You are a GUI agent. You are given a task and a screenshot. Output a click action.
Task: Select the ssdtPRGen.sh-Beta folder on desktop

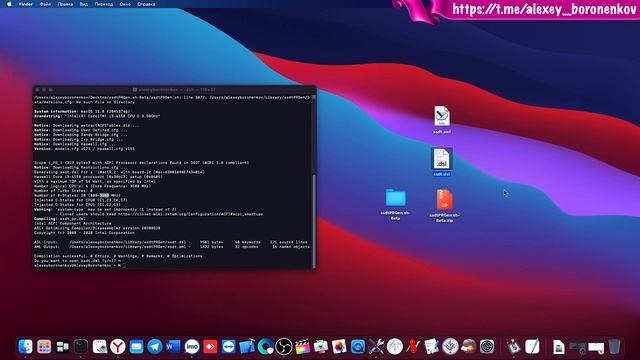(396, 204)
